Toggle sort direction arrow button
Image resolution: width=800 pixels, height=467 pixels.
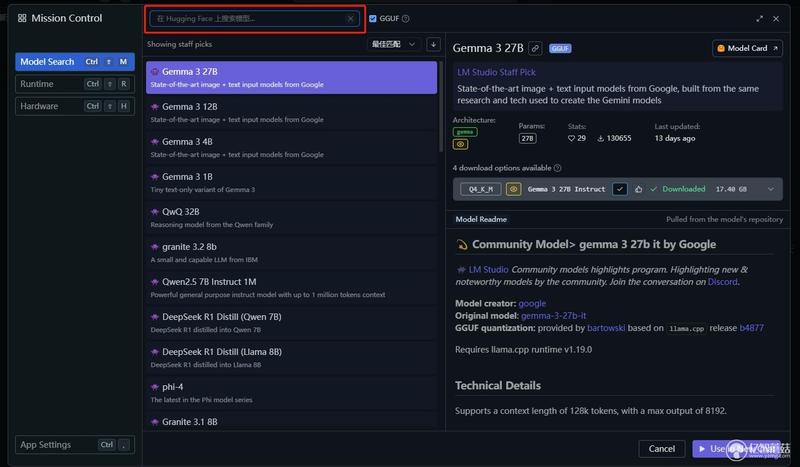433,44
